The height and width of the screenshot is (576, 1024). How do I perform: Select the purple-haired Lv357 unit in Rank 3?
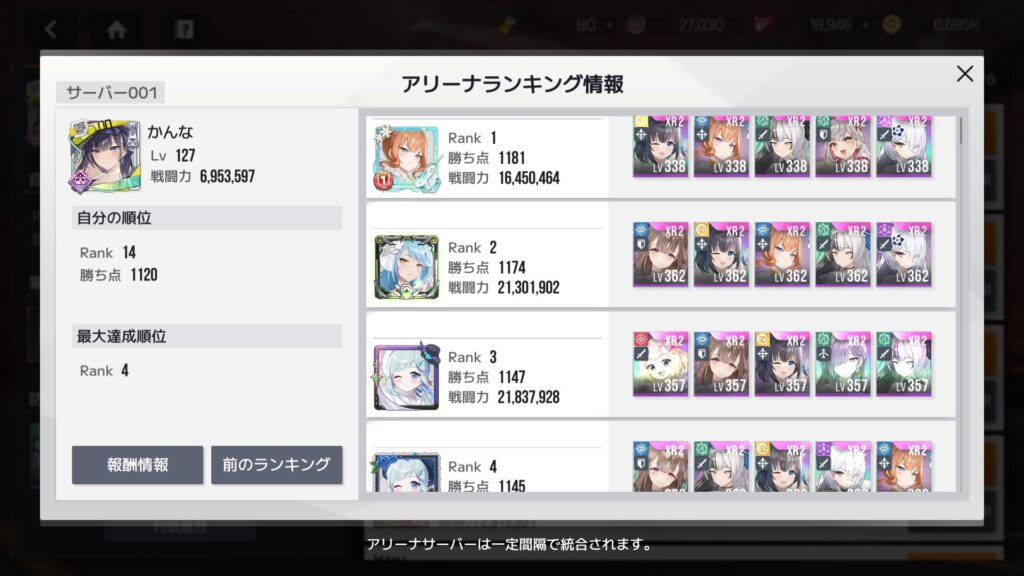click(843, 364)
